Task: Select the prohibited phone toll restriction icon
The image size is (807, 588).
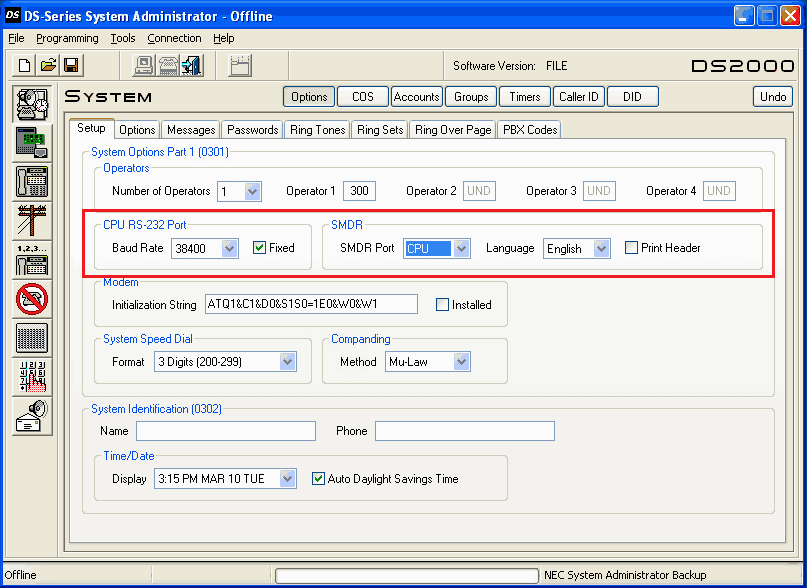Action: pos(32,299)
